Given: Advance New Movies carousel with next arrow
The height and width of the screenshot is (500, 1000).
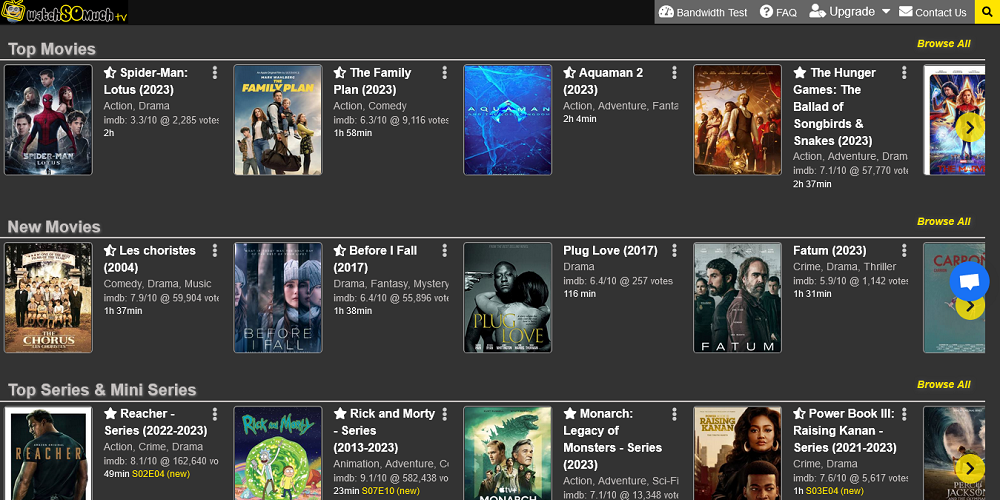Looking at the screenshot, I should click(x=971, y=307).
